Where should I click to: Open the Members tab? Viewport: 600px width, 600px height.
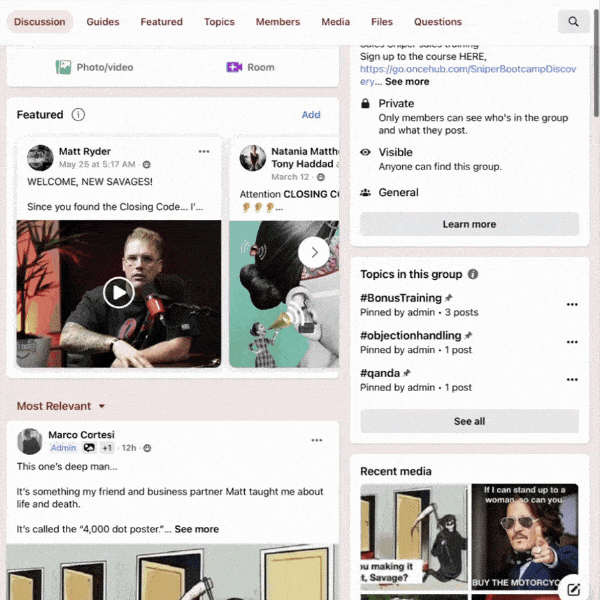coord(277,22)
